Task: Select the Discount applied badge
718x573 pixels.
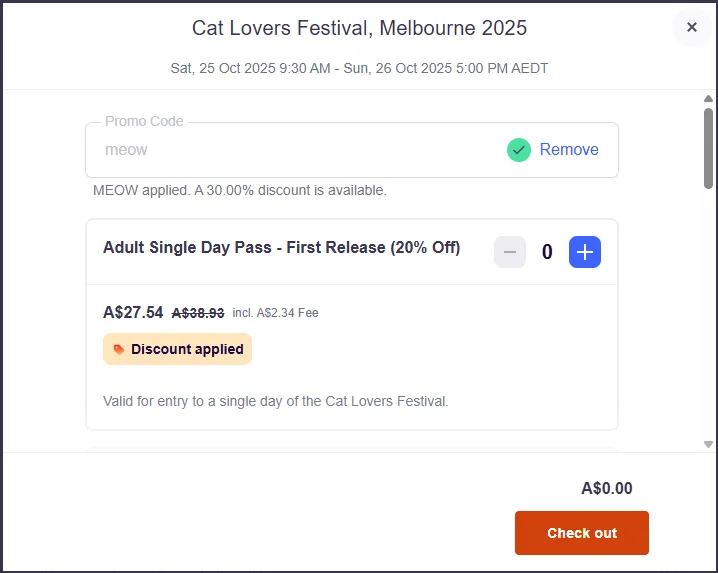Action: (177, 349)
